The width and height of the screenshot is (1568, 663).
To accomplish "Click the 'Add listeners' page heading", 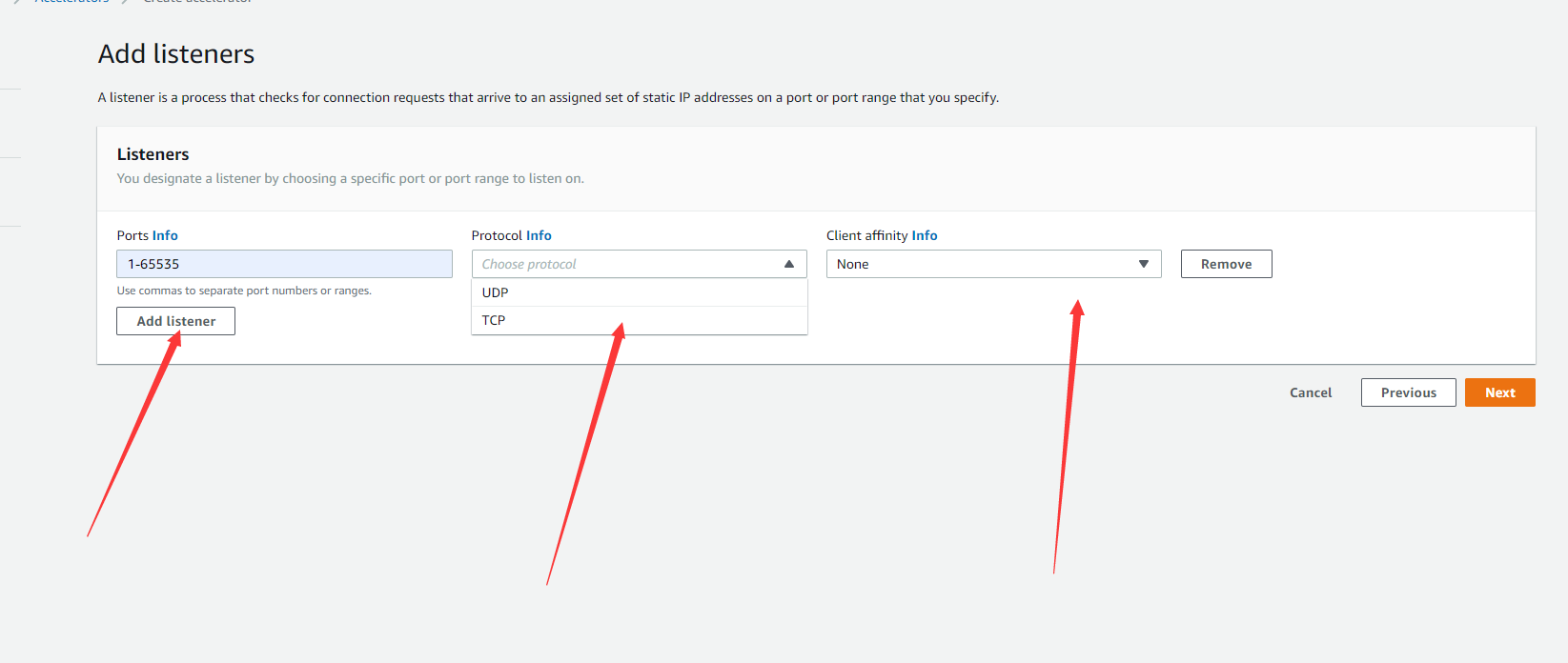I will 176,54.
